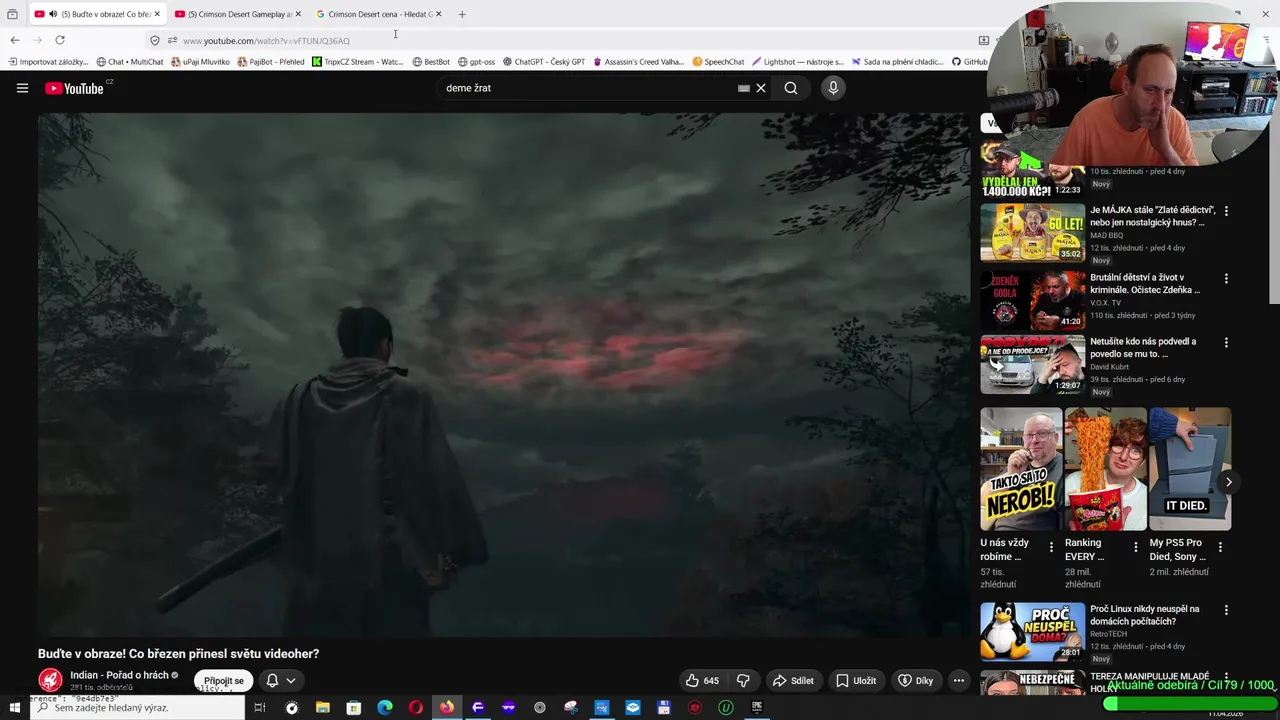1280x720 pixels.
Task: Share the video with Sdílet
Action: point(792,680)
